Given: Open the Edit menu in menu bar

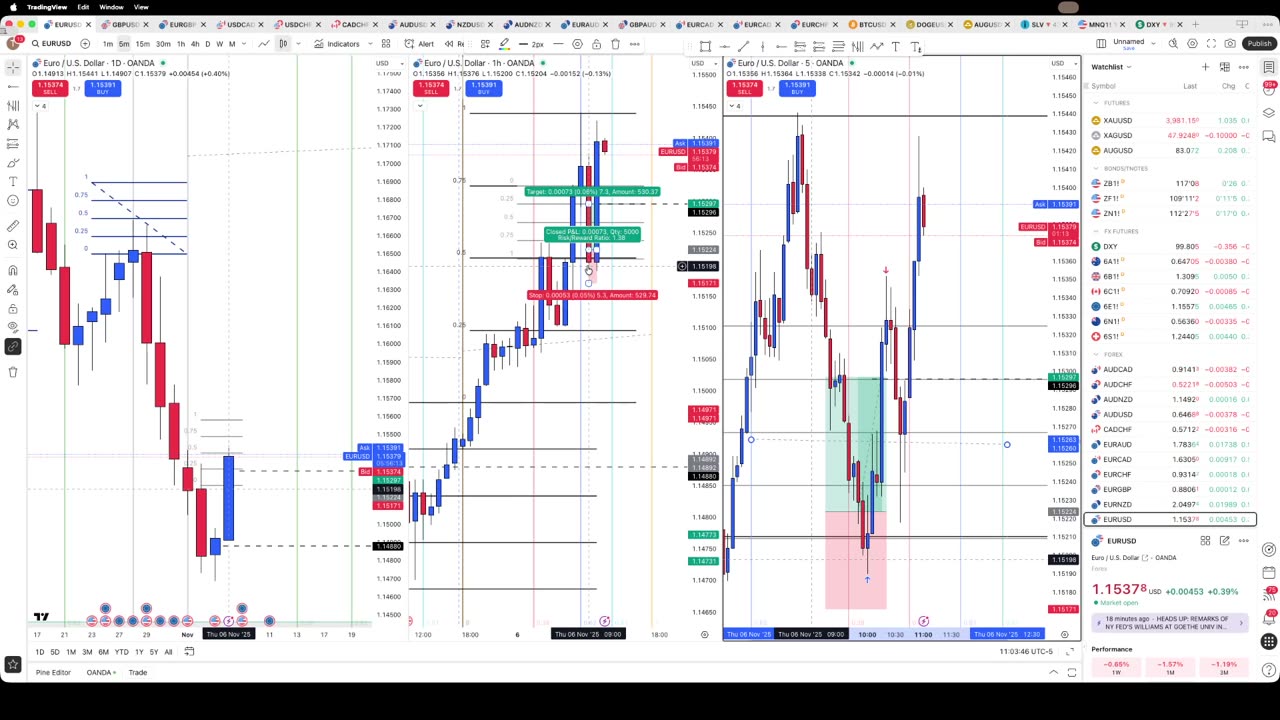Looking at the screenshot, I should pos(83,7).
